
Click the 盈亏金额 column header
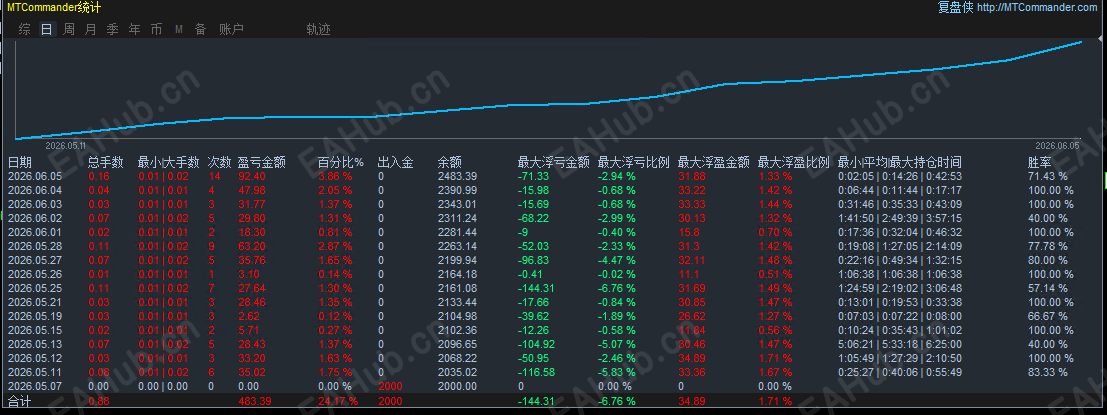pos(261,163)
